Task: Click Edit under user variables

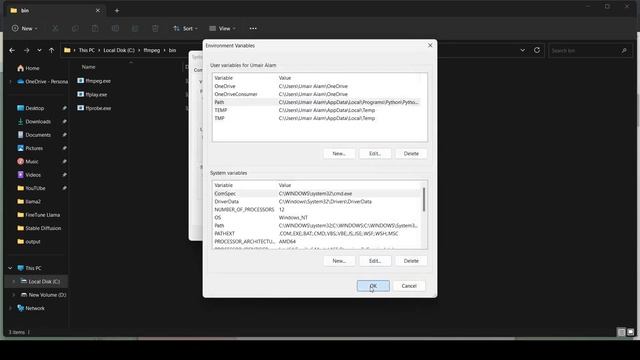Action: [x=375, y=153]
